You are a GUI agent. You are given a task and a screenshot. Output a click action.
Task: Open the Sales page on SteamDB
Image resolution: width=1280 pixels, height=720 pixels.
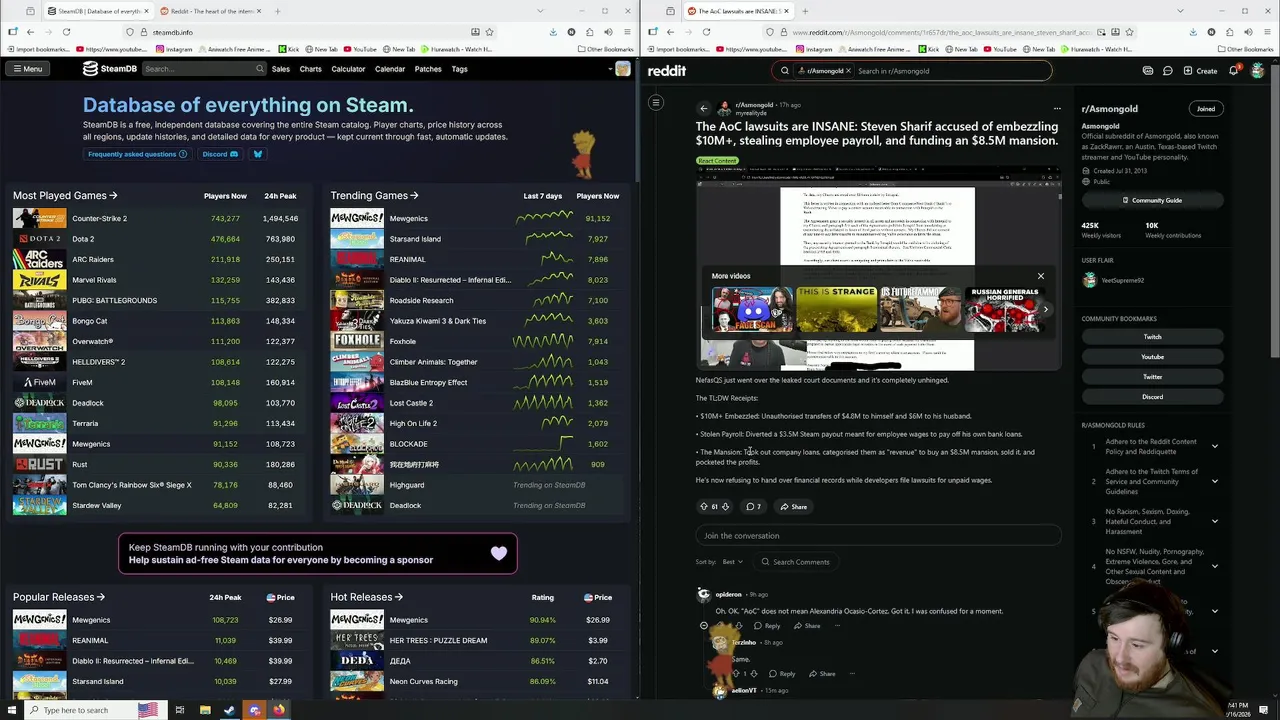pos(281,69)
